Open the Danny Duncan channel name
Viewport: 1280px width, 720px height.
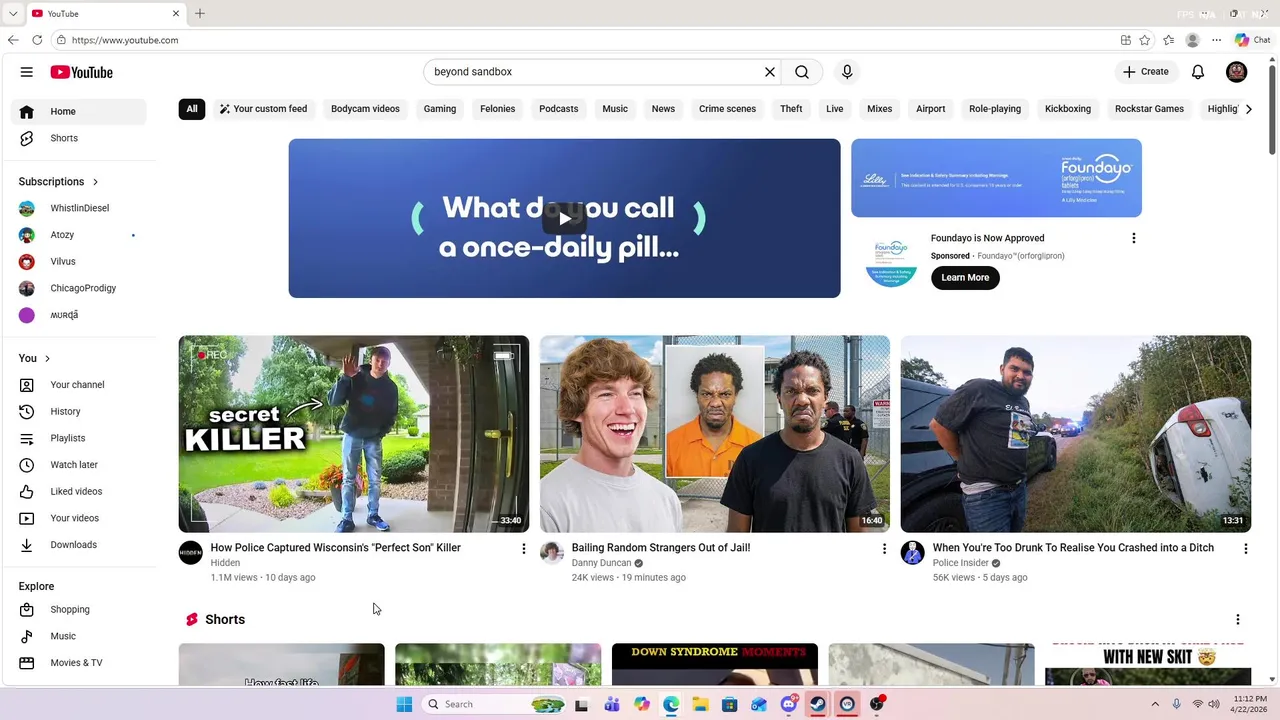click(601, 563)
